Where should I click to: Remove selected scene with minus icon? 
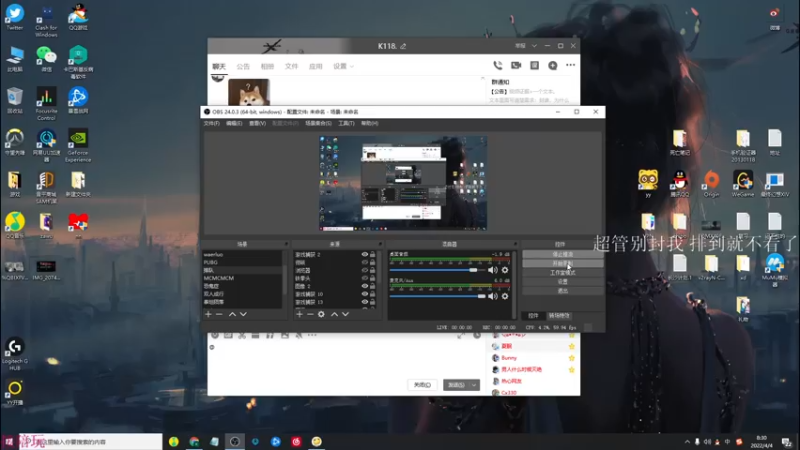pos(219,314)
